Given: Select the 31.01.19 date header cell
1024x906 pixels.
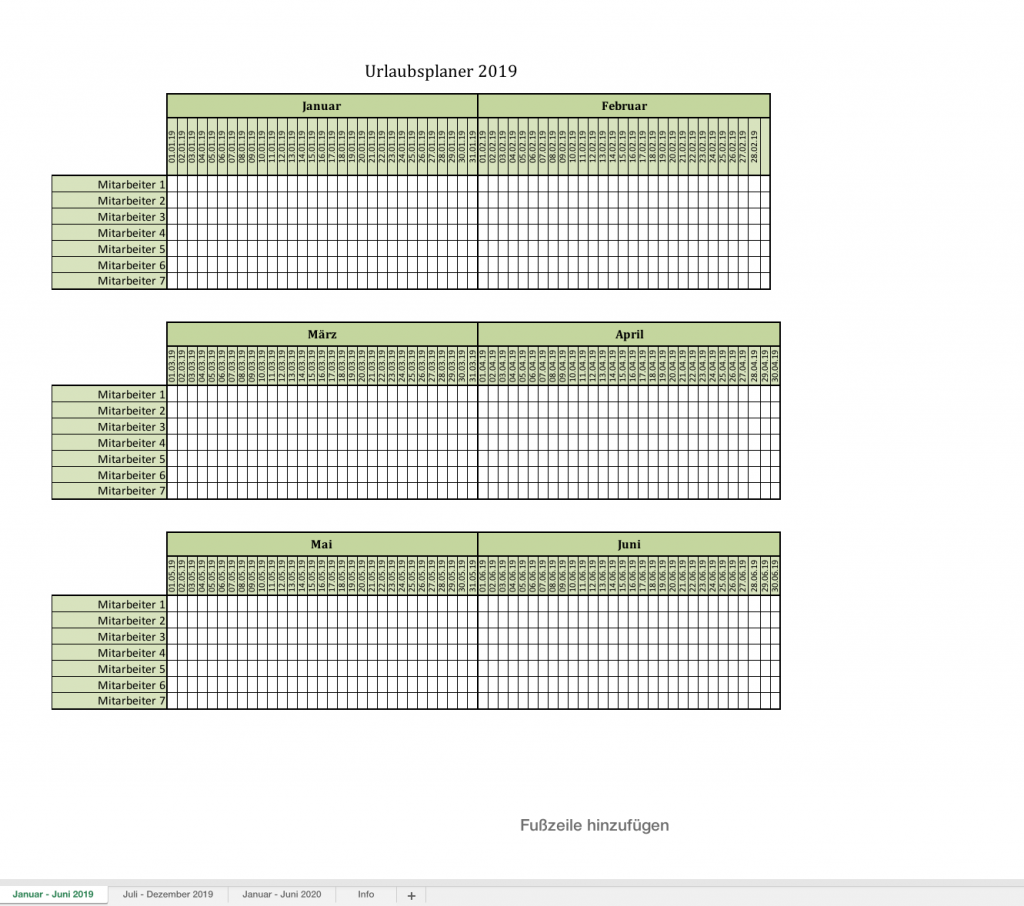Looking at the screenshot, I should (x=473, y=146).
